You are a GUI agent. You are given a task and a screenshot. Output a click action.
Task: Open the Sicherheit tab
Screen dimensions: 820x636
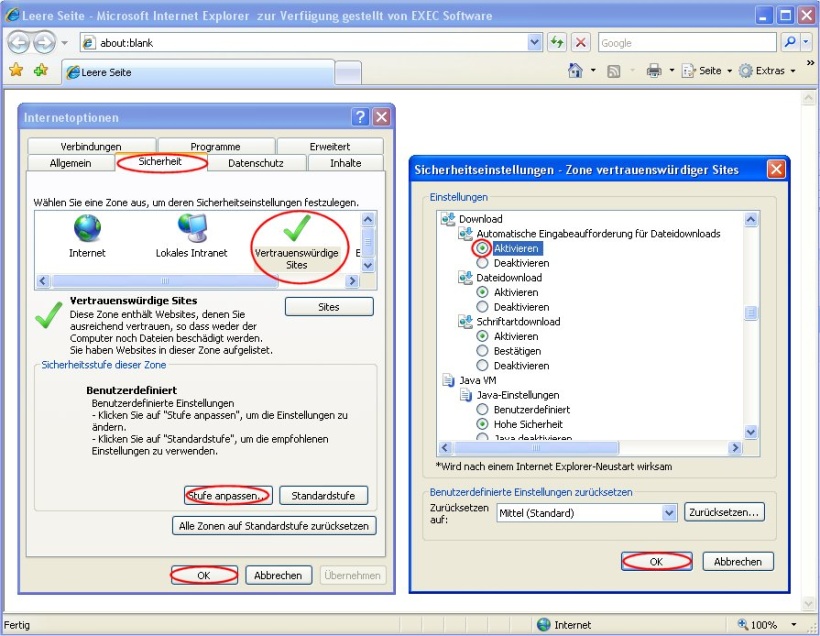(160, 162)
